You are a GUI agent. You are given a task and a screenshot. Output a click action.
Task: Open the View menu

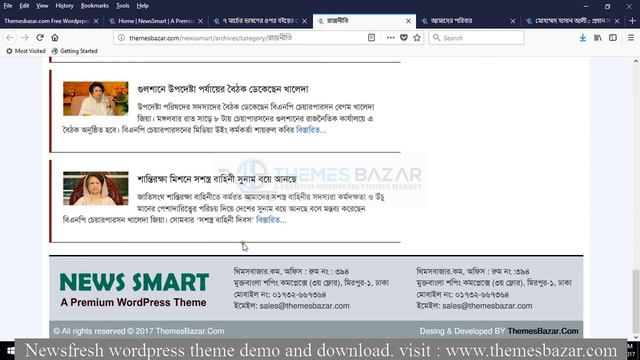(x=42, y=6)
